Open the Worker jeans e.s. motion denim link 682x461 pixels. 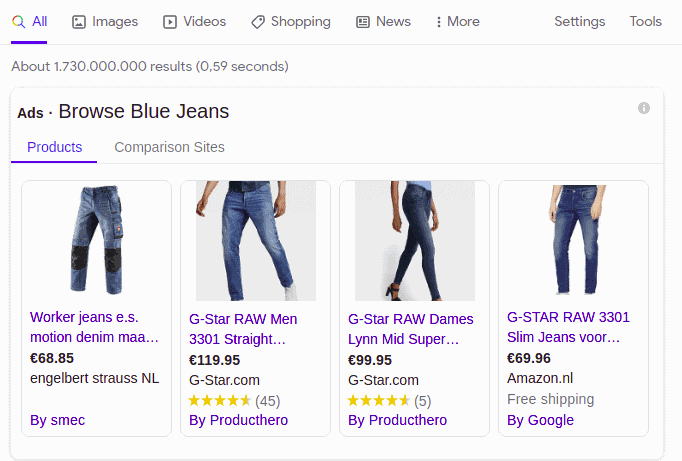coord(94,327)
